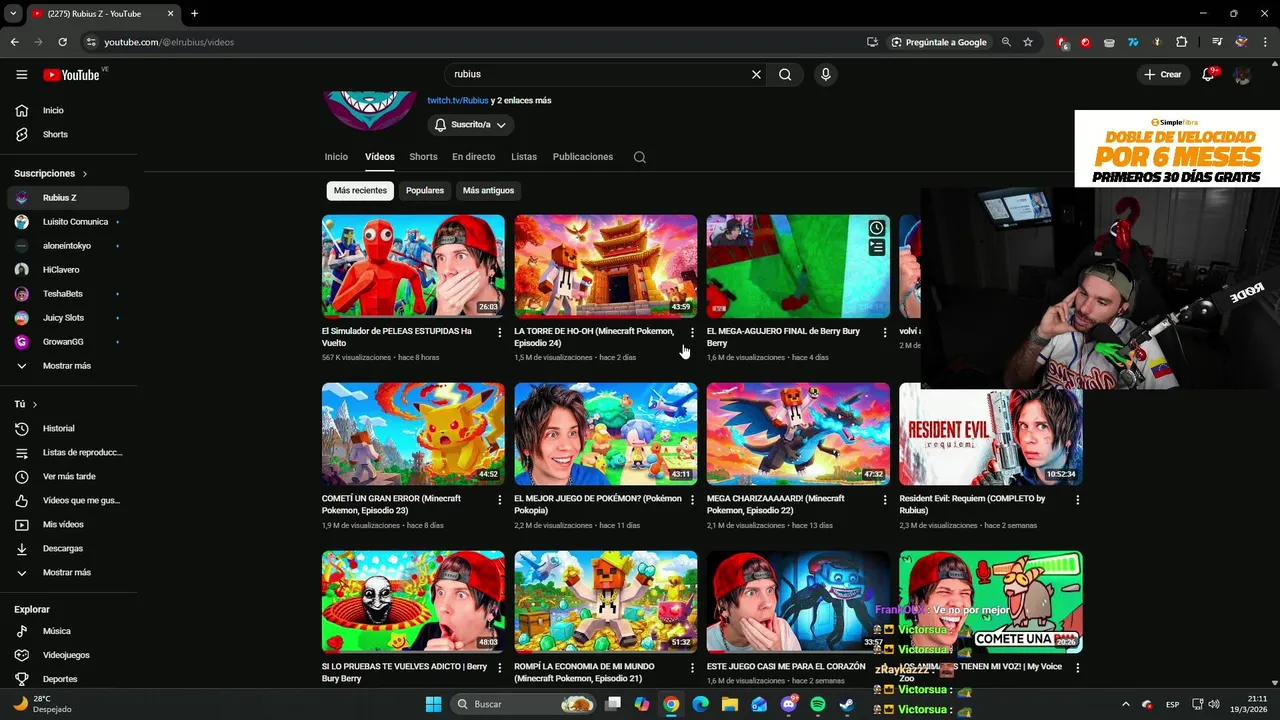Open options for COMETÍ UN GRAN ERROR video
Screen dimensions: 1280x720
point(500,501)
